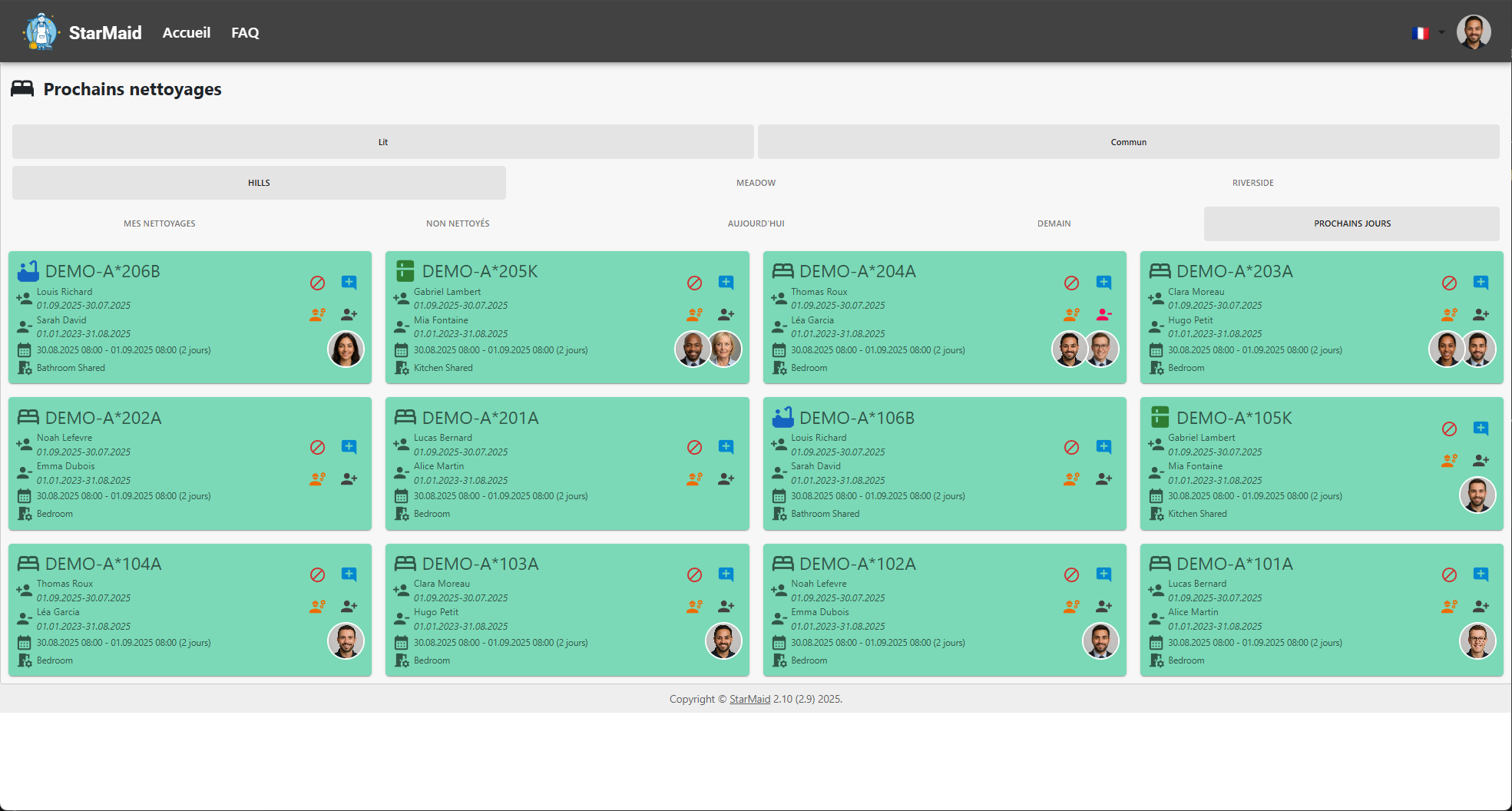Click the fridge icon on DEMO-A*205K
The height and width of the screenshot is (811, 1512).
point(405,271)
